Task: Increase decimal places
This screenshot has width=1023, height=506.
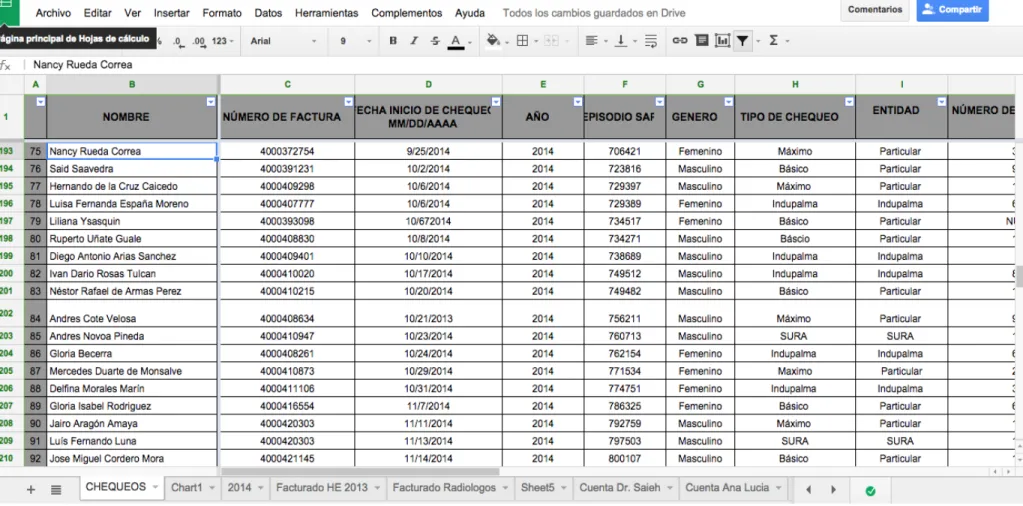Action: 200,41
